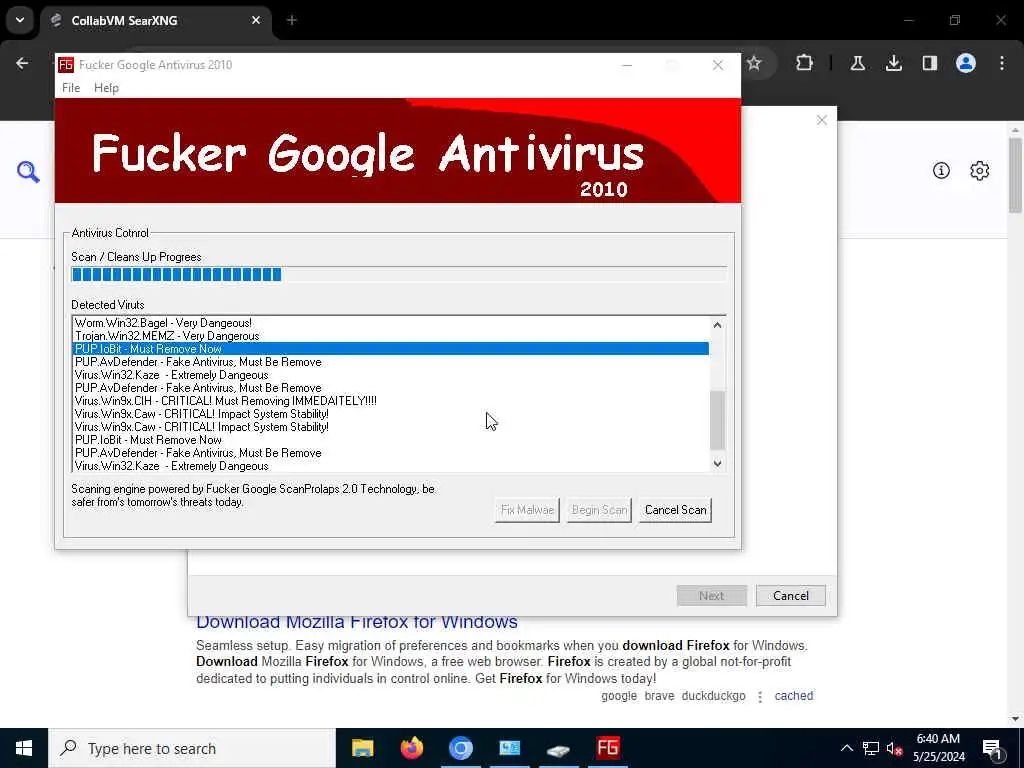This screenshot has height=768, width=1024.
Task: Click the disabled Begin Scan button
Action: [599, 510]
